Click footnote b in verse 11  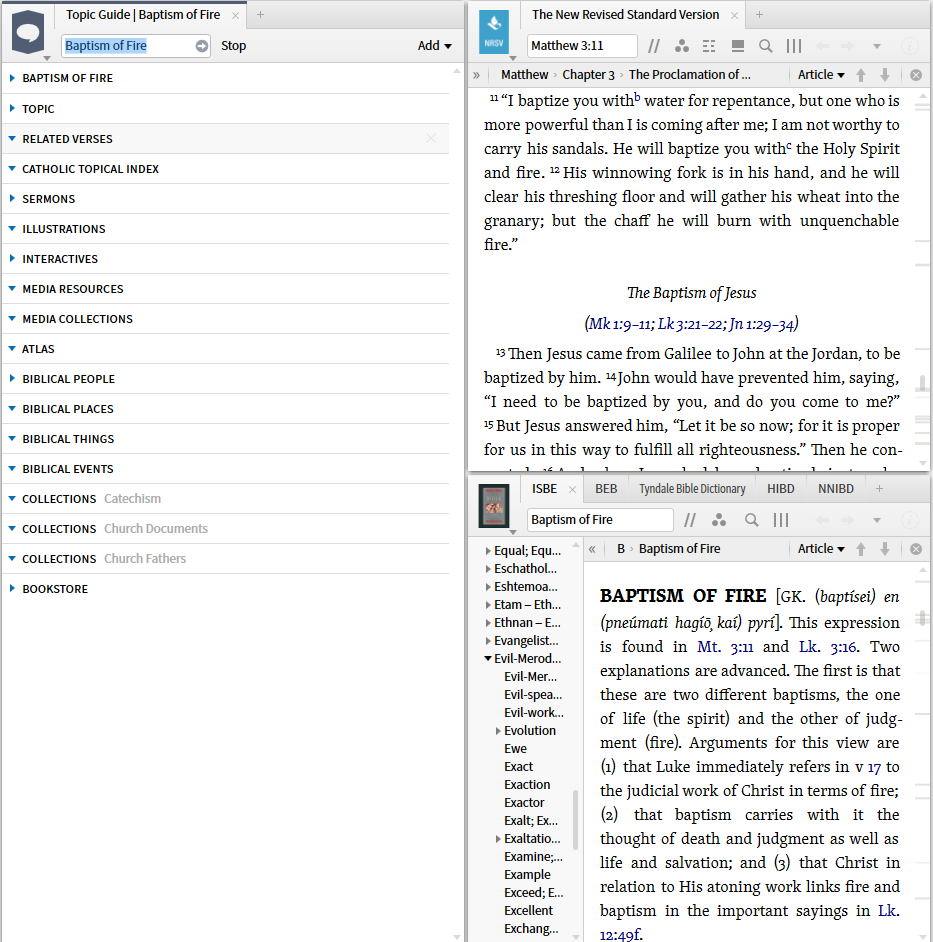pos(637,97)
